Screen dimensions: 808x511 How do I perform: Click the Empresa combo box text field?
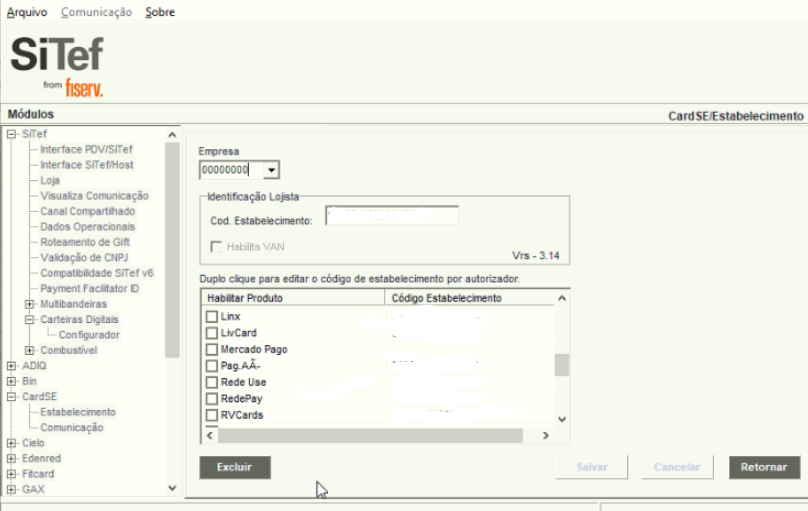click(x=231, y=170)
